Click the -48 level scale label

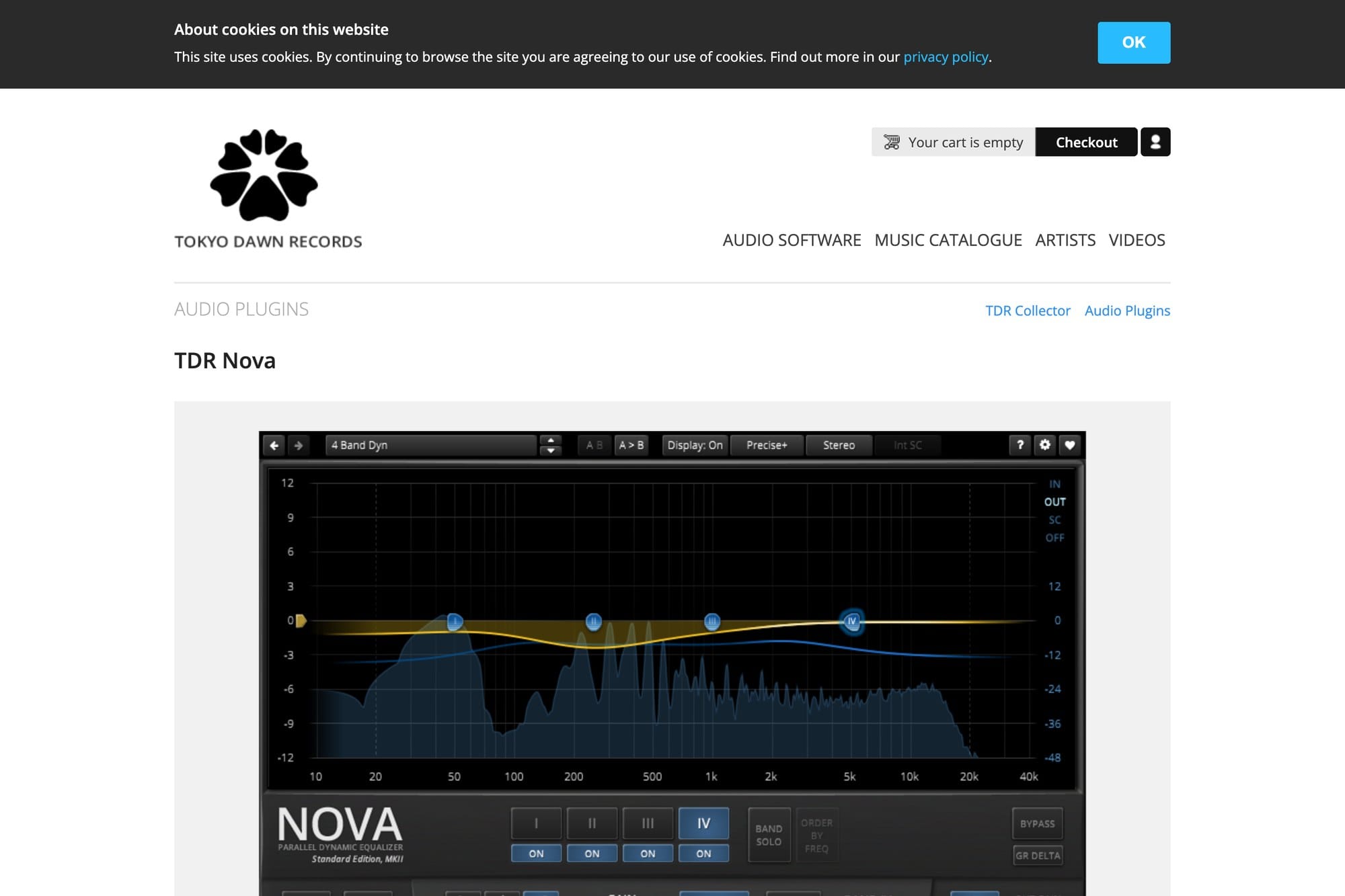[x=1052, y=758]
